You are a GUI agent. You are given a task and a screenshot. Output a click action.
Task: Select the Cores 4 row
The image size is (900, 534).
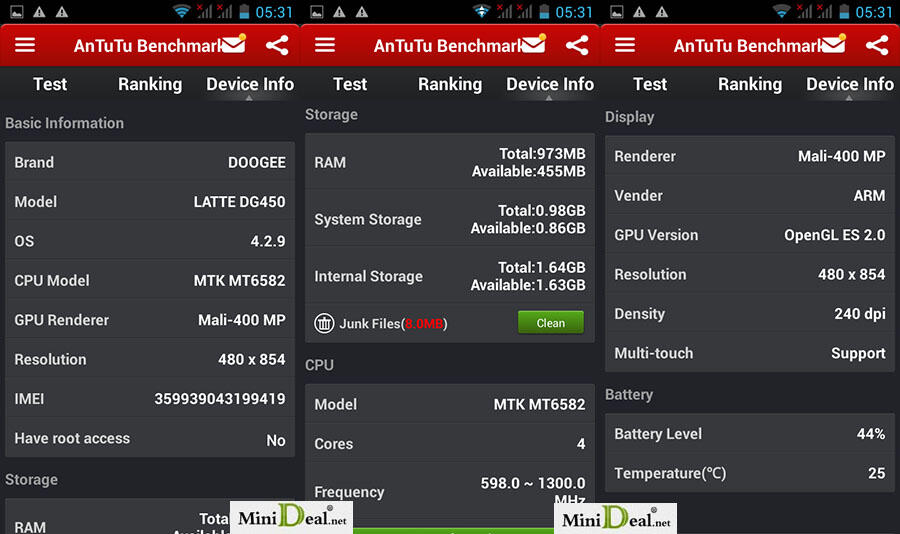(x=450, y=444)
